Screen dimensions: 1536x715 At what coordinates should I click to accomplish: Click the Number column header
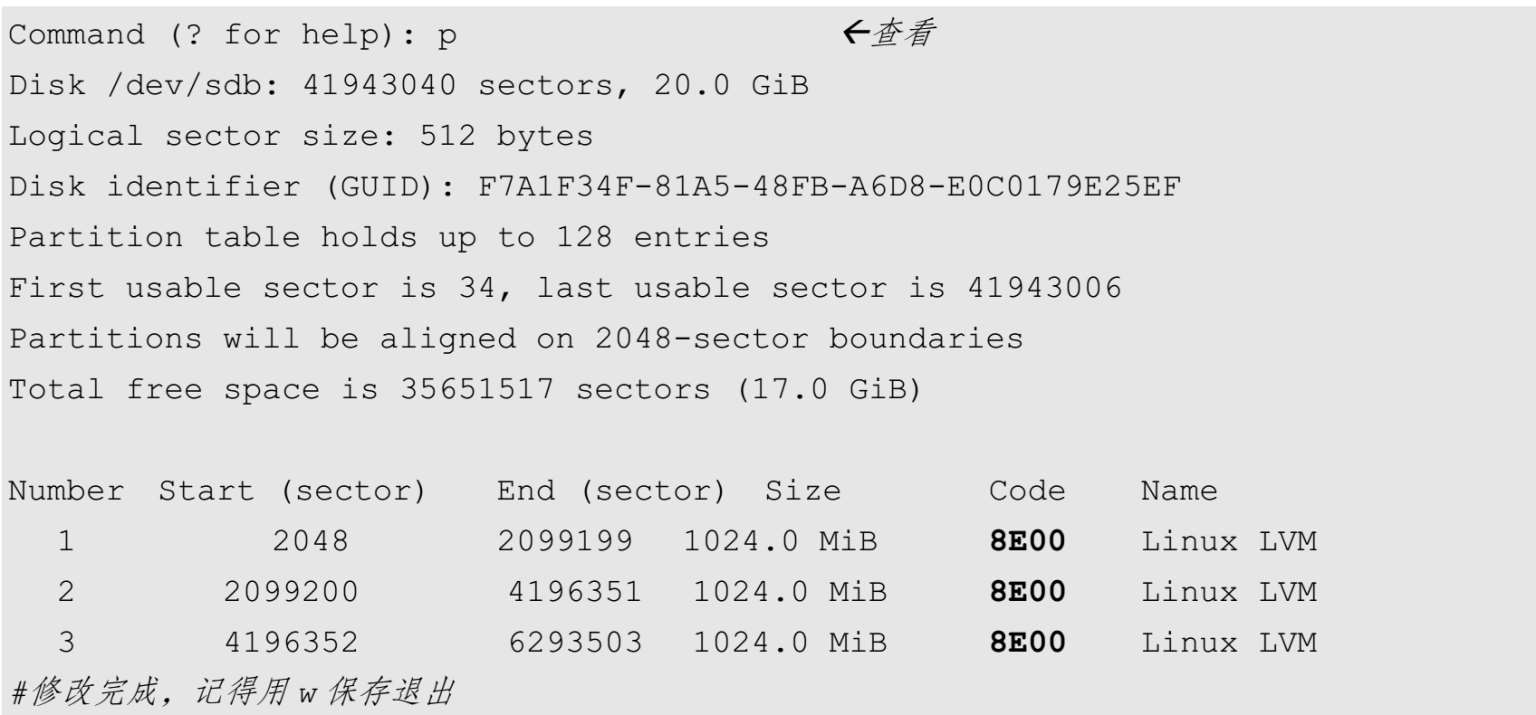coord(66,491)
